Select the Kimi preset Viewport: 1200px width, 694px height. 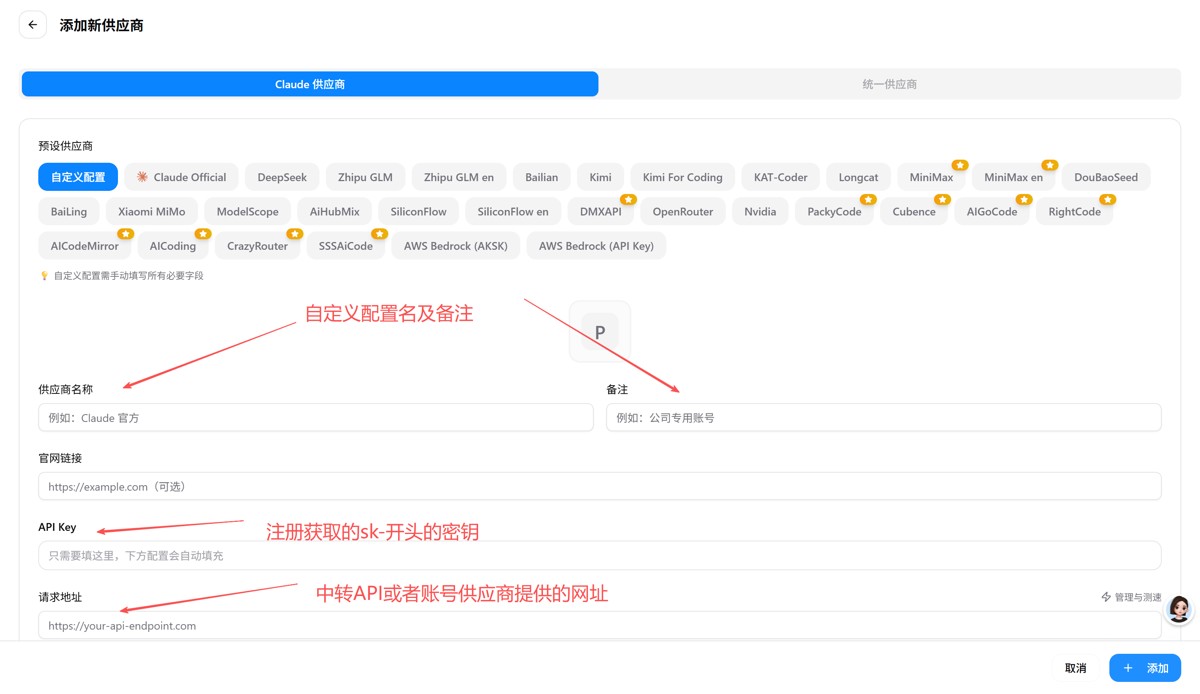tap(600, 177)
